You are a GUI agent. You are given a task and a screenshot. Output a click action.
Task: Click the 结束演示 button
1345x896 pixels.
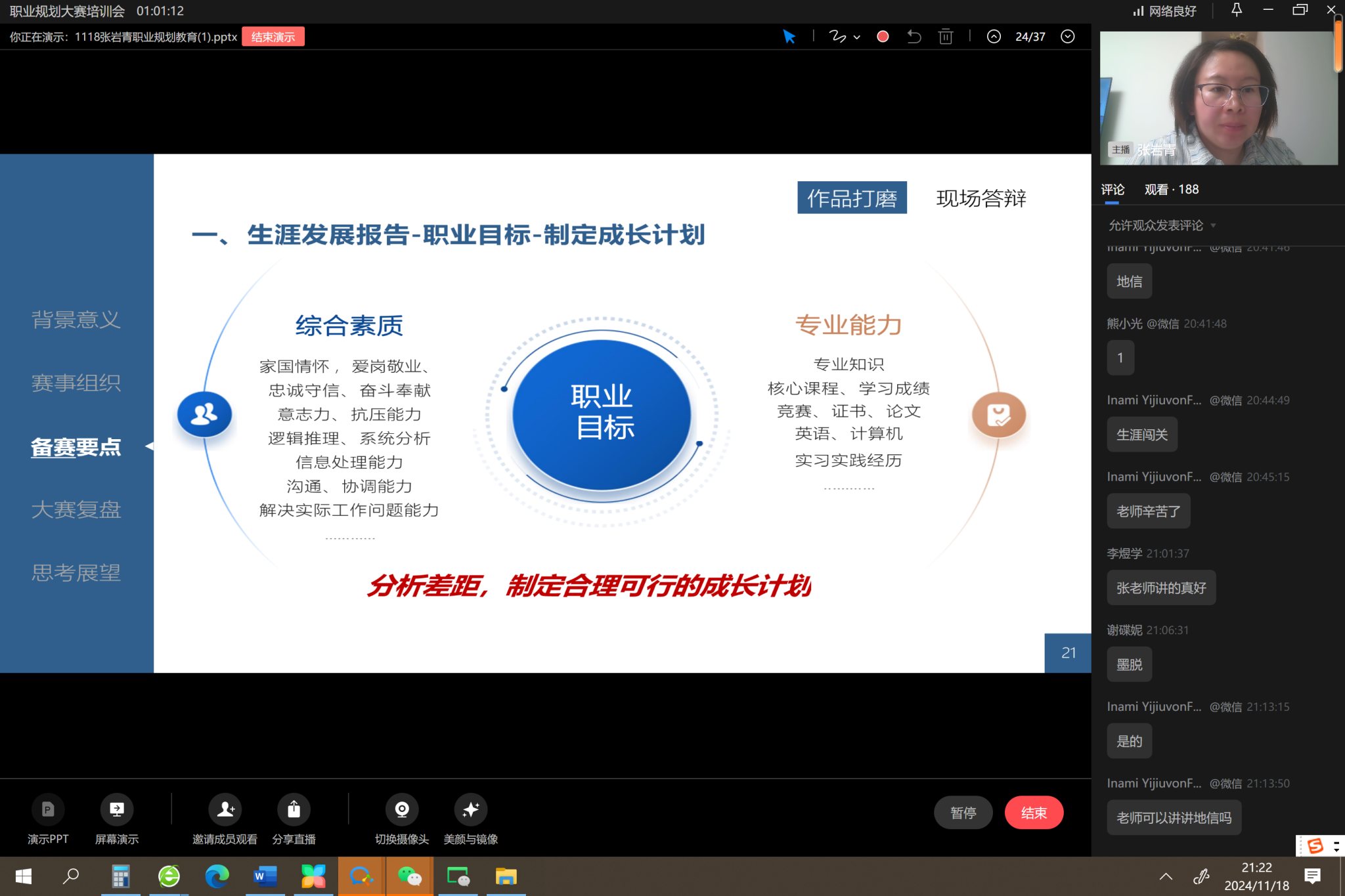(273, 37)
